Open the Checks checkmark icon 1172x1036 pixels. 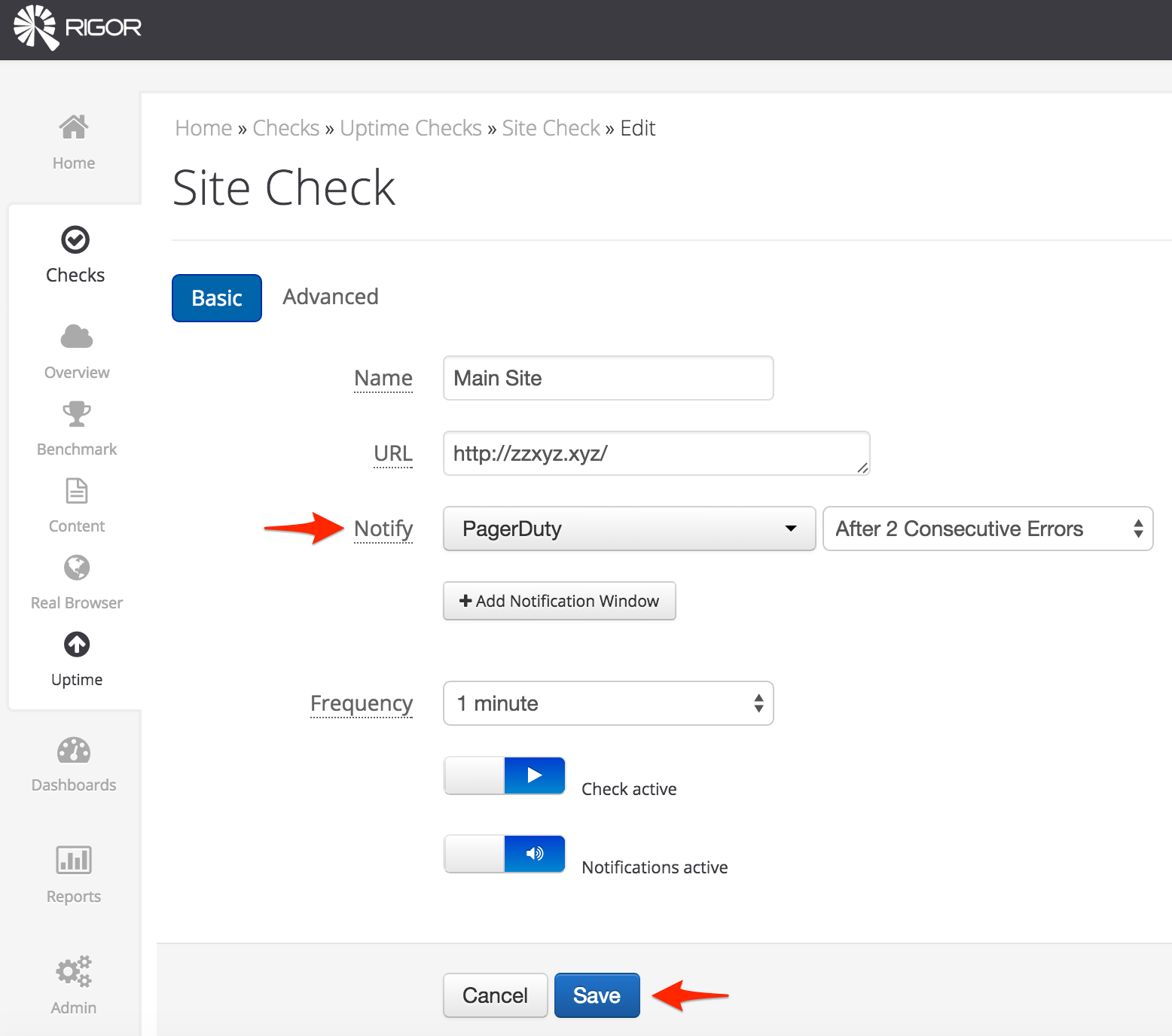coord(75,240)
